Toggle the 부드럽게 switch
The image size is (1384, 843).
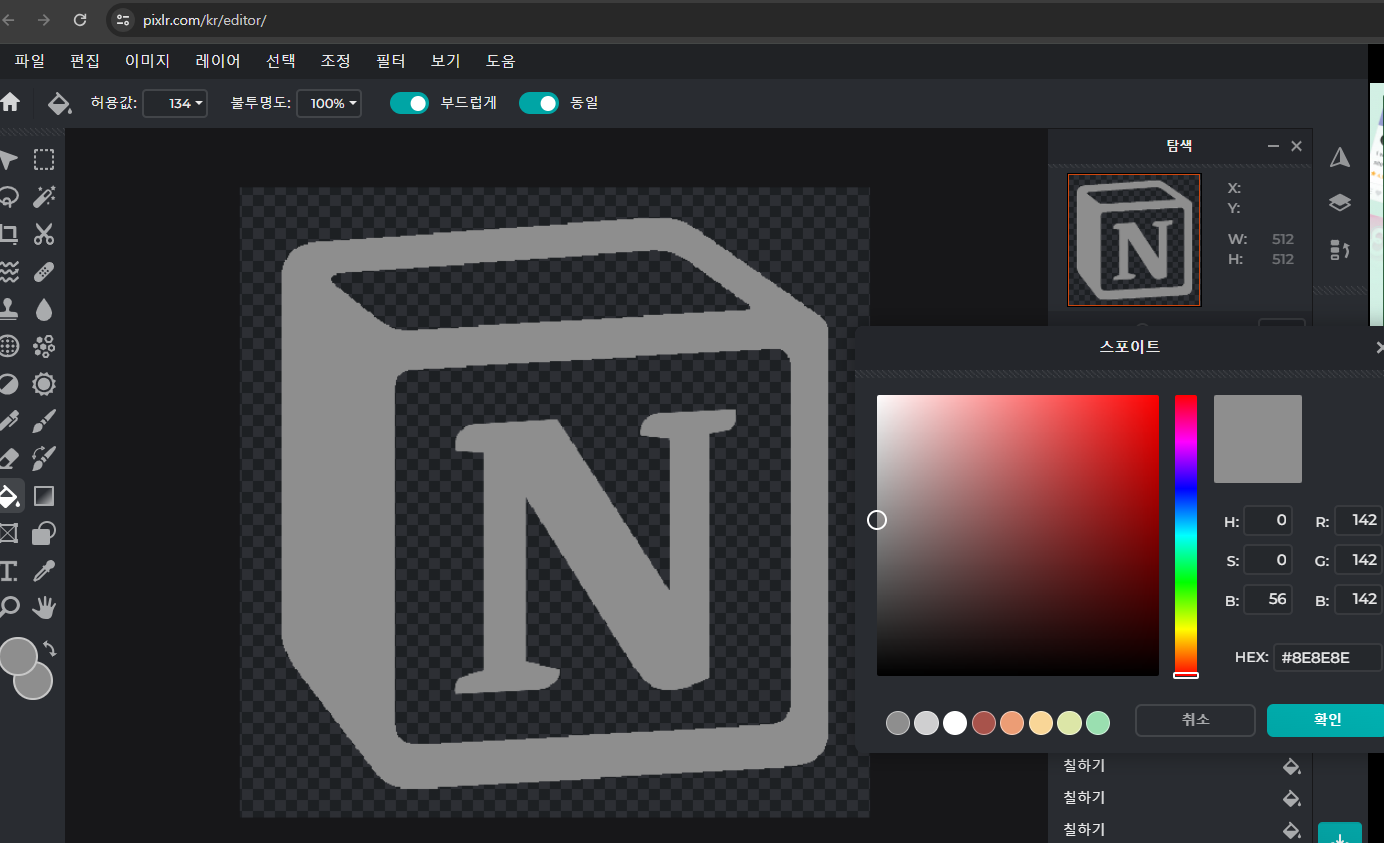tap(409, 103)
